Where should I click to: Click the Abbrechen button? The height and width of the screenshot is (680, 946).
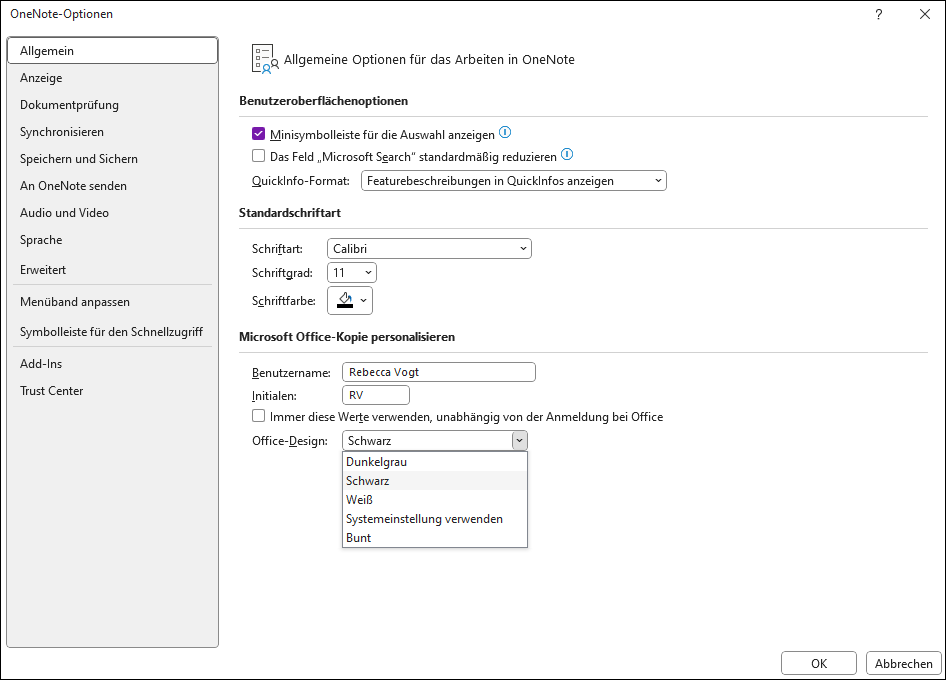[903, 663]
